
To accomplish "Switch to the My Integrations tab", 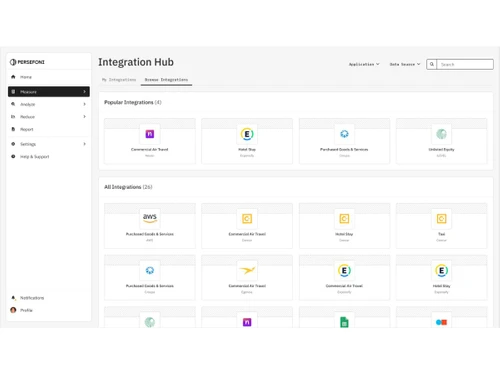I will (x=119, y=80).
